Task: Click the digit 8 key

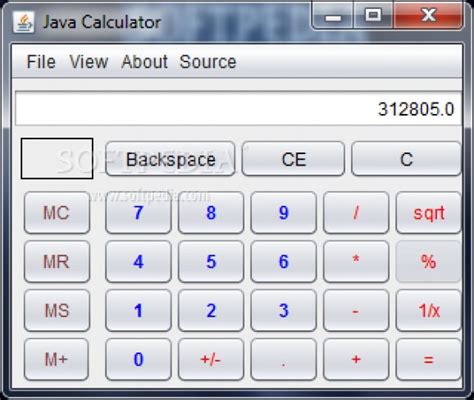Action: [211, 213]
